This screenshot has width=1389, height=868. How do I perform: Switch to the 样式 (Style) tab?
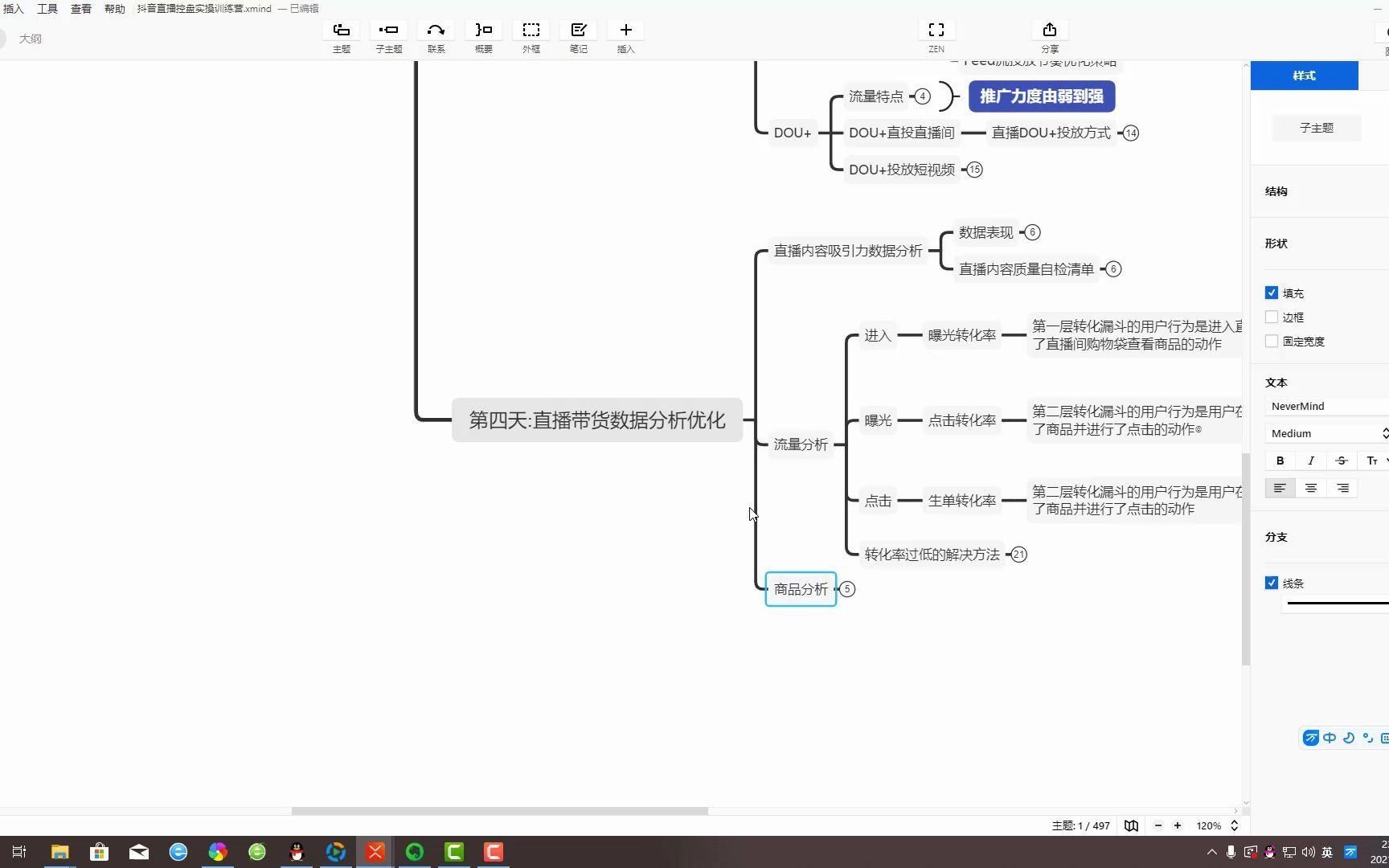(1304, 76)
